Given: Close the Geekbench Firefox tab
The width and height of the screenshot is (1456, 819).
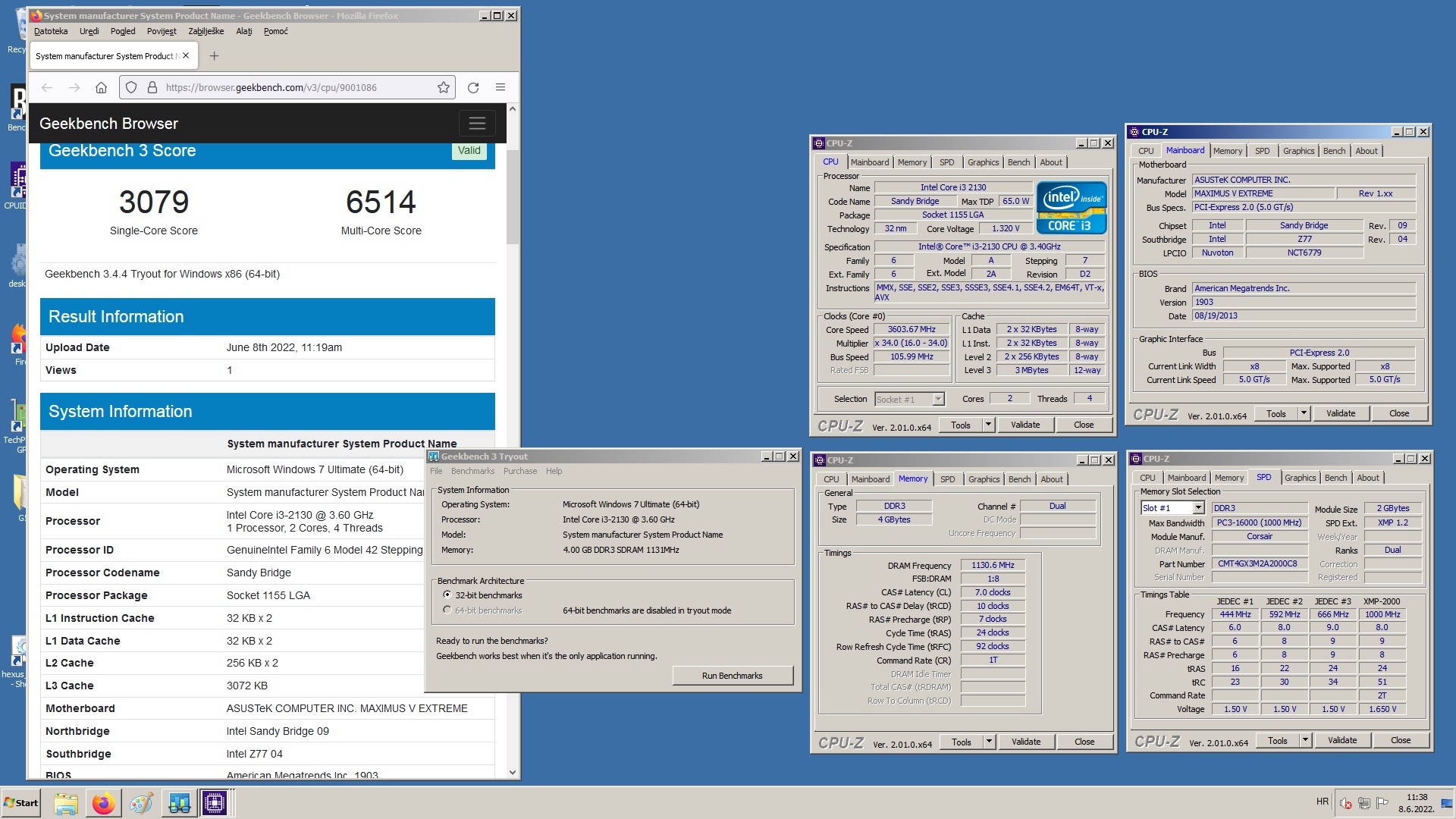Looking at the screenshot, I should pos(186,55).
